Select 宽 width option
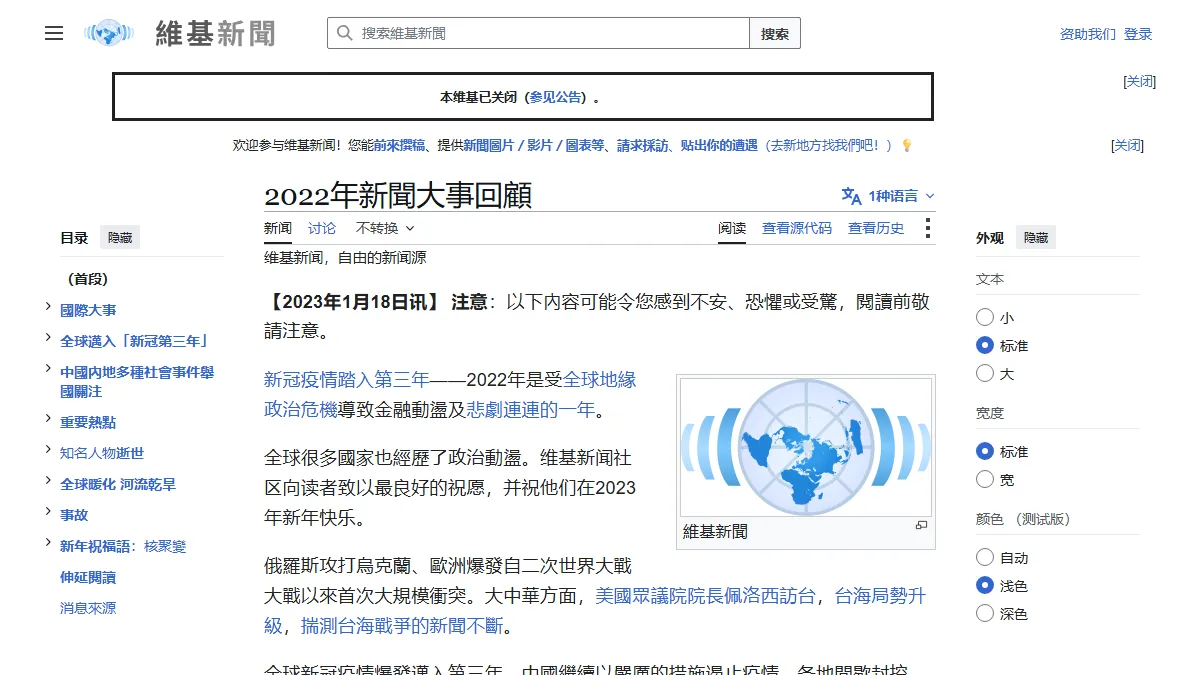Viewport: 1200px width, 675px height. click(985, 479)
